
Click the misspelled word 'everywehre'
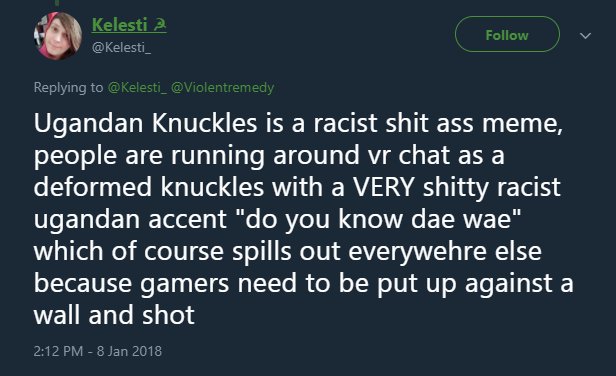417,251
